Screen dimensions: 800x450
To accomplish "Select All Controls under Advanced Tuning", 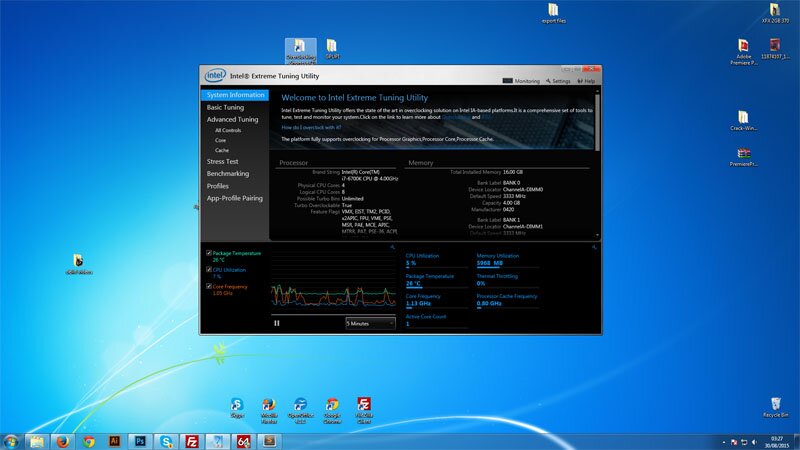I will tap(228, 130).
